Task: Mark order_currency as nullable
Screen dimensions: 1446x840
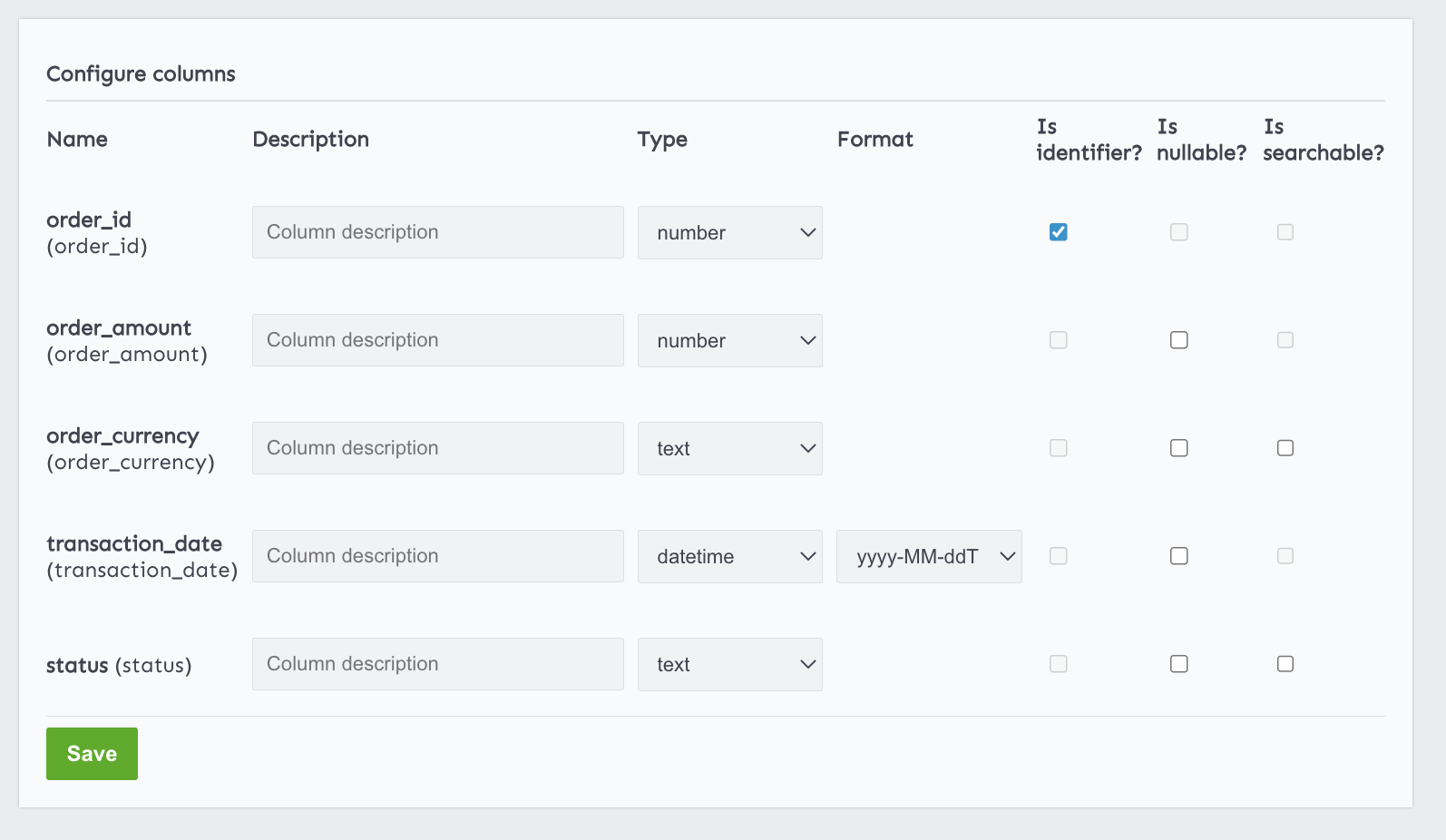Action: click(x=1178, y=448)
